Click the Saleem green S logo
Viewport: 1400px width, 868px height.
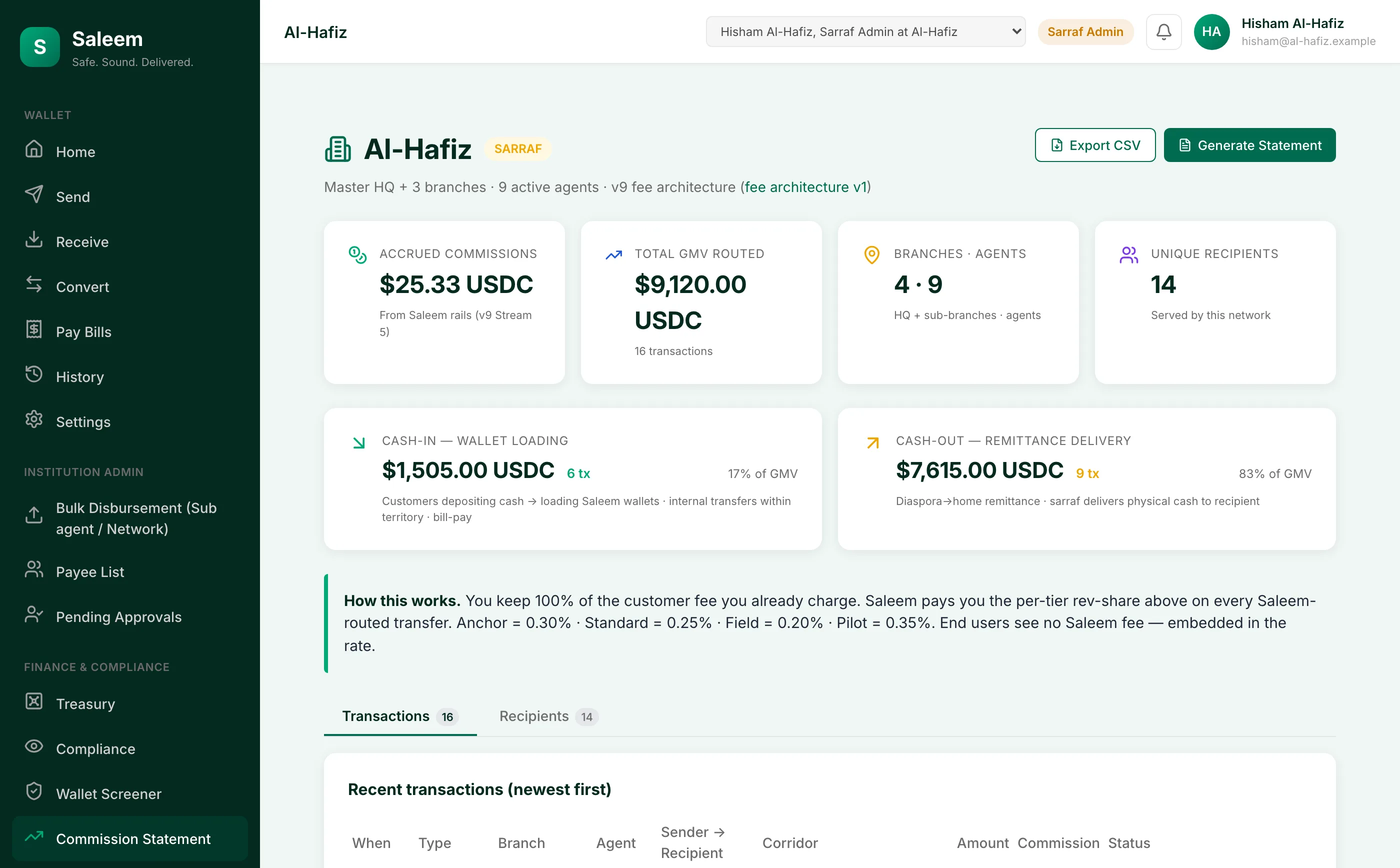pos(39,47)
